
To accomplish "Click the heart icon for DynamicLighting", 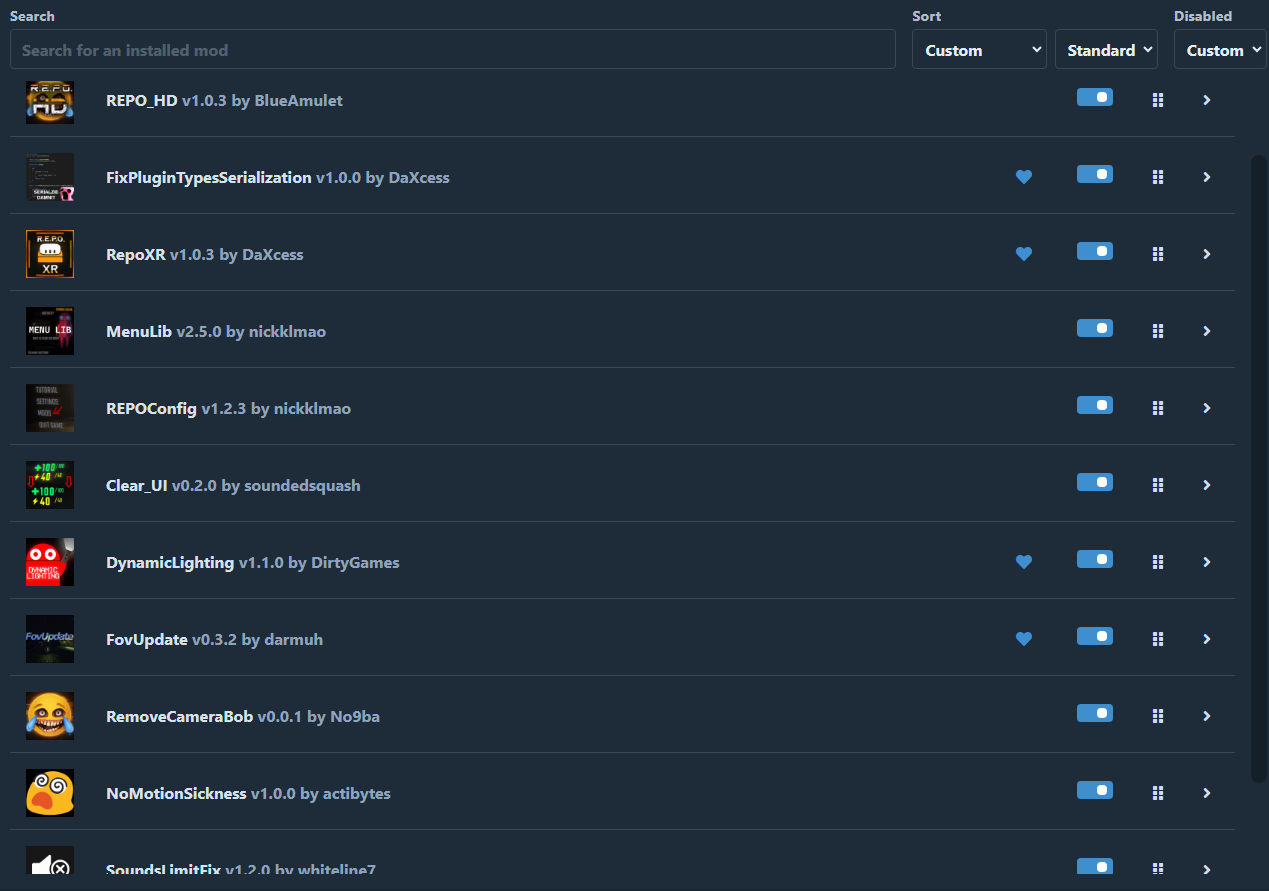I will pyautogui.click(x=1023, y=562).
